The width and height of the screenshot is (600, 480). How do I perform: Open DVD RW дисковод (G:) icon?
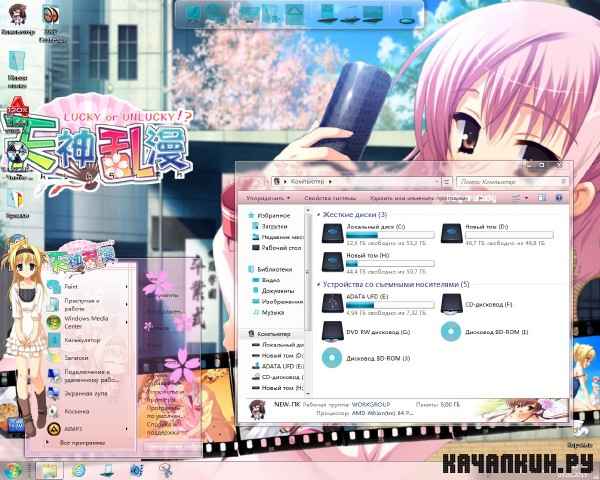pos(332,331)
